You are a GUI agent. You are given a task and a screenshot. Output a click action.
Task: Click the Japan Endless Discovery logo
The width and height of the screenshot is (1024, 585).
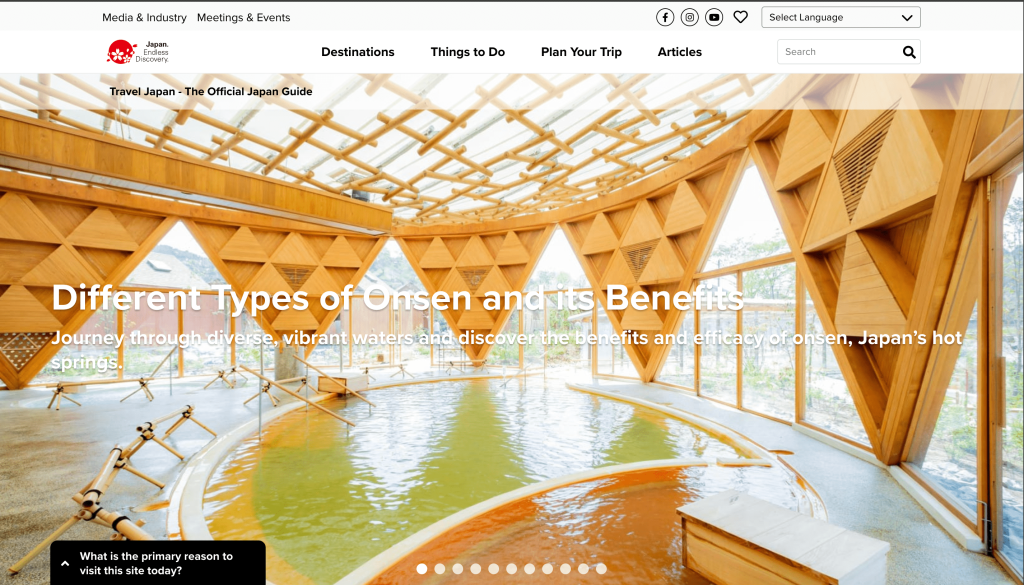point(138,52)
